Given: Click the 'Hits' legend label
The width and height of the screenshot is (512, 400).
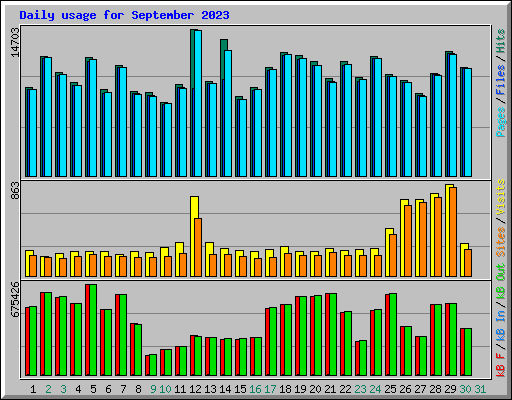Looking at the screenshot, I should [x=500, y=41].
